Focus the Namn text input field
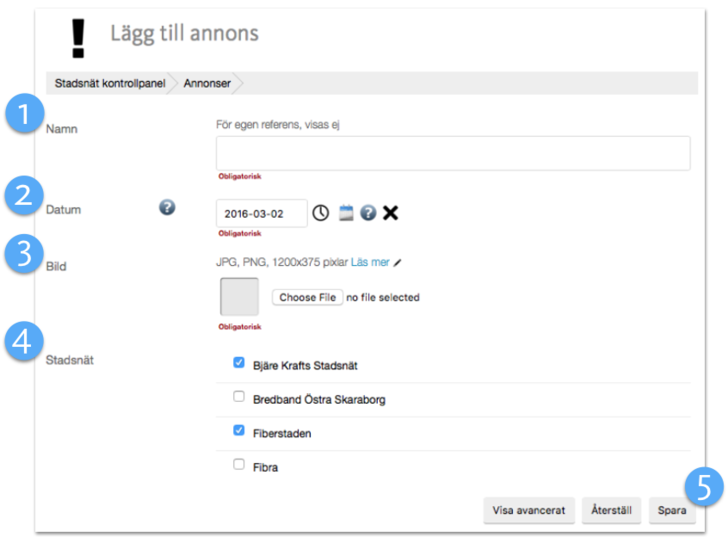The width and height of the screenshot is (728, 543). [453, 153]
